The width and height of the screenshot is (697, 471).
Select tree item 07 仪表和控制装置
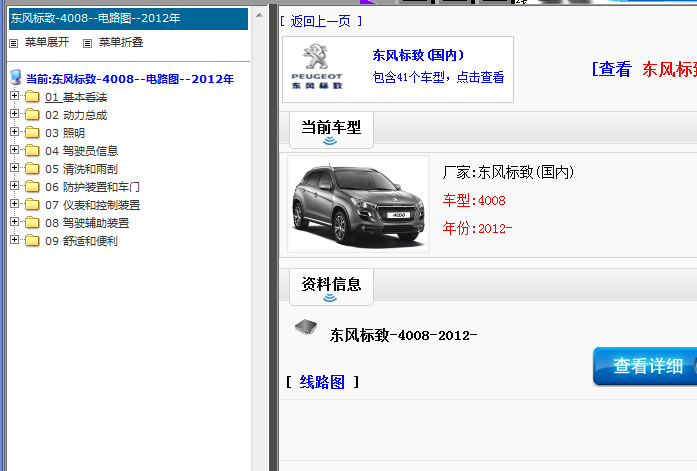point(92,205)
